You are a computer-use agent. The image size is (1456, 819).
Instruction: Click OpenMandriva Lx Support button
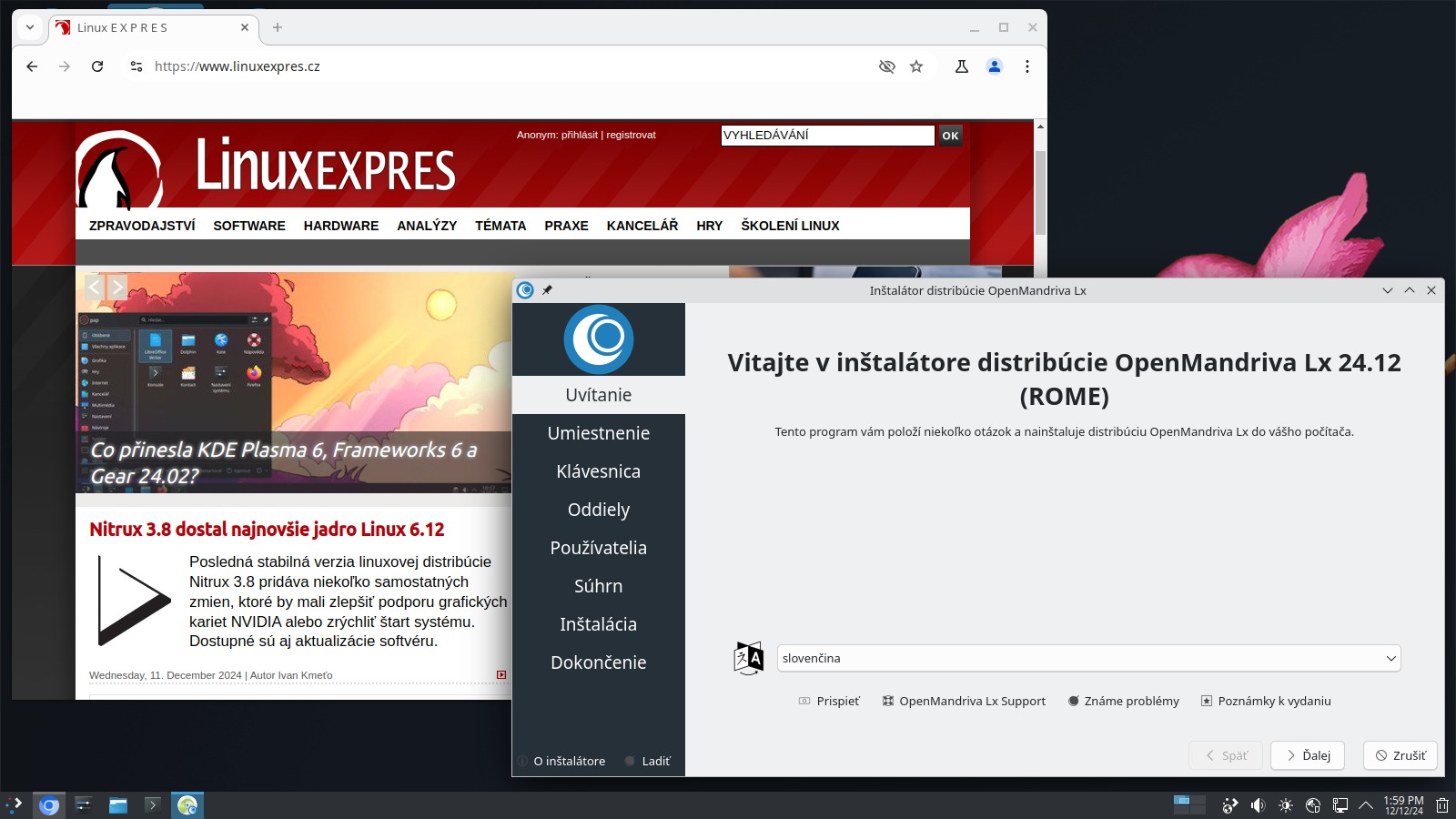point(964,701)
